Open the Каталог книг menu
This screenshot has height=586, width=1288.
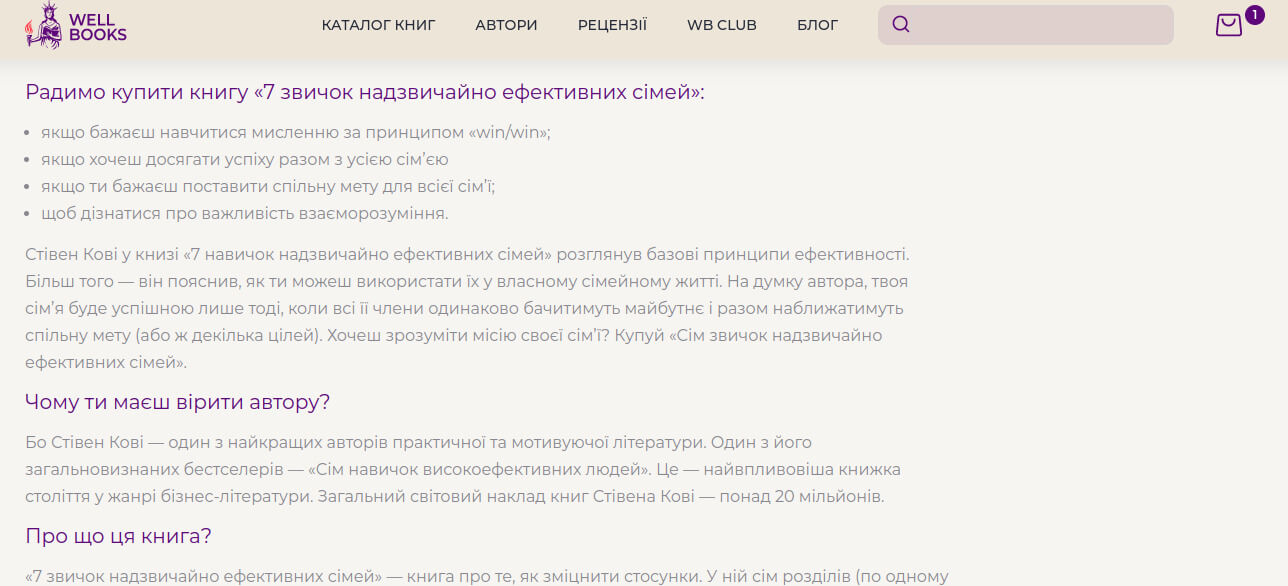click(378, 25)
